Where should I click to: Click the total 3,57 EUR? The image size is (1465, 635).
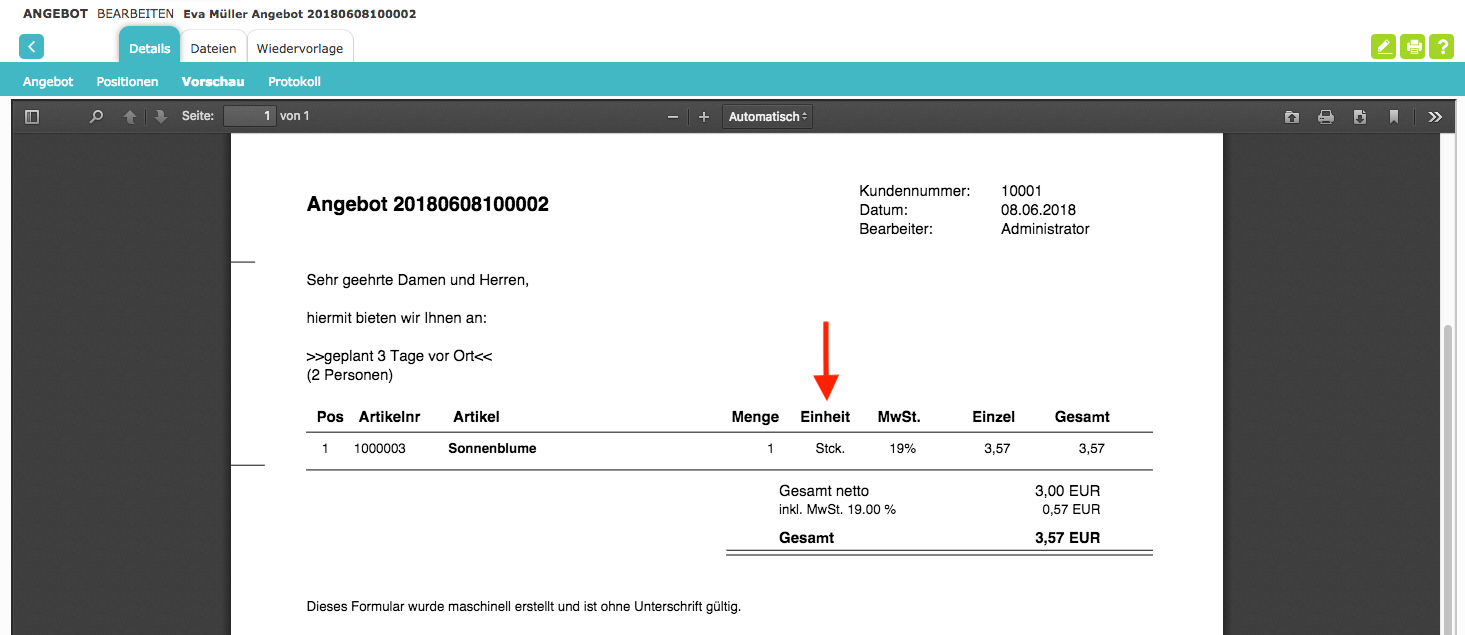point(1067,538)
